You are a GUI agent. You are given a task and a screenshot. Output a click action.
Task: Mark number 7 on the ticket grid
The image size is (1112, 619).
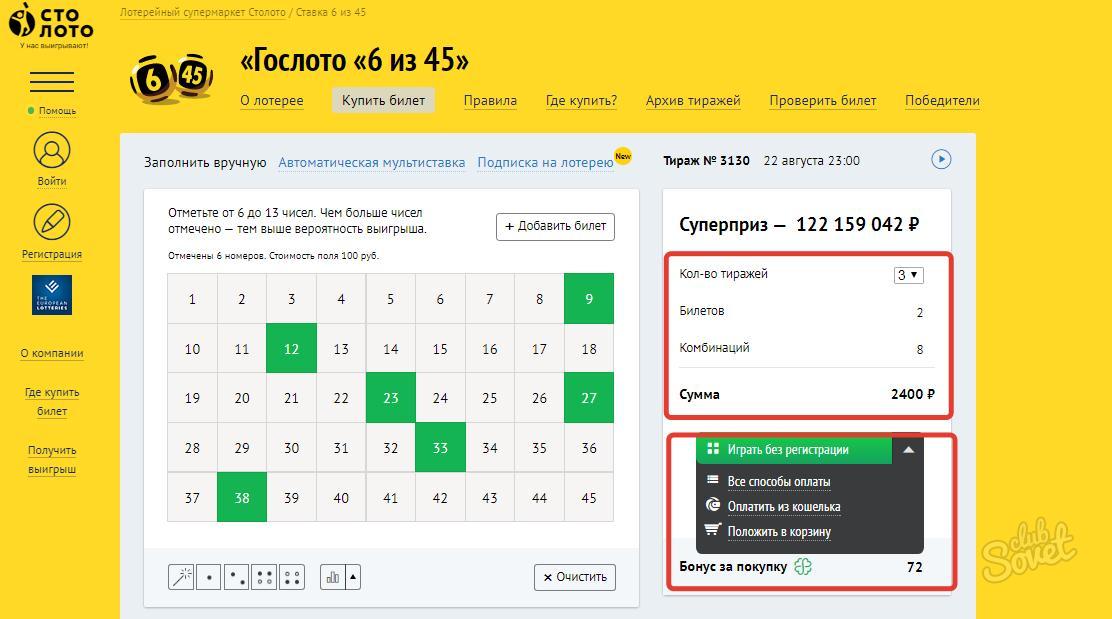490,299
